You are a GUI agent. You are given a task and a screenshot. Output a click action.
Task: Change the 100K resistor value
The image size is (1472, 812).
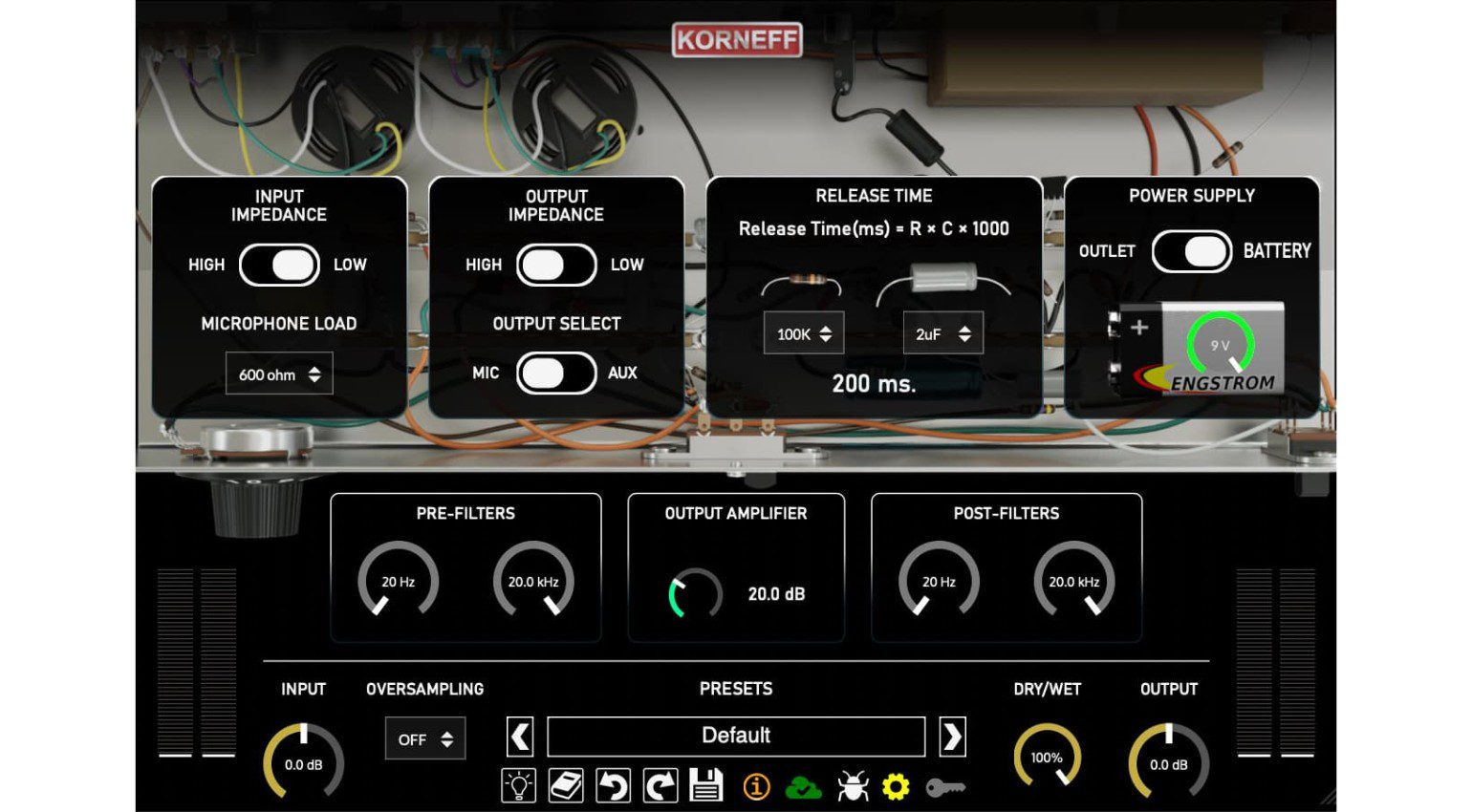click(x=804, y=333)
